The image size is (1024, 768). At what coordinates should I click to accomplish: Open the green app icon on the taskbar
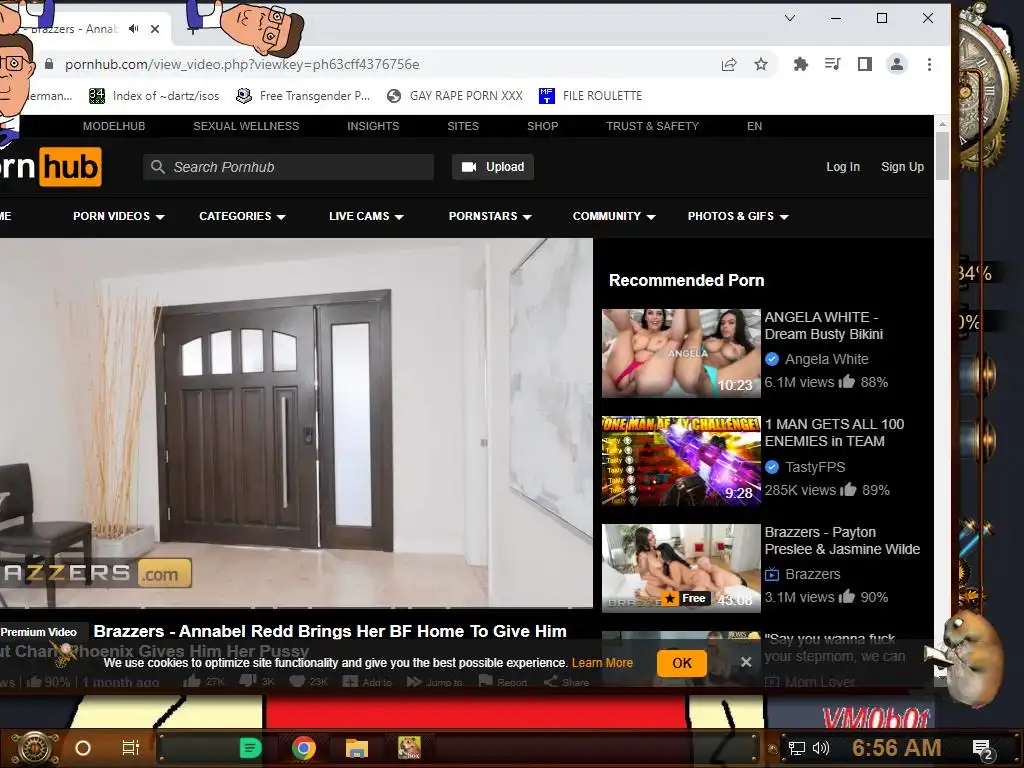tap(250, 748)
